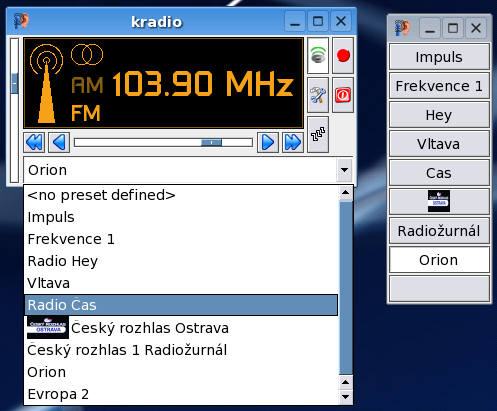Select Vltava in the dropdown list
The image size is (497, 411).
(x=182, y=283)
